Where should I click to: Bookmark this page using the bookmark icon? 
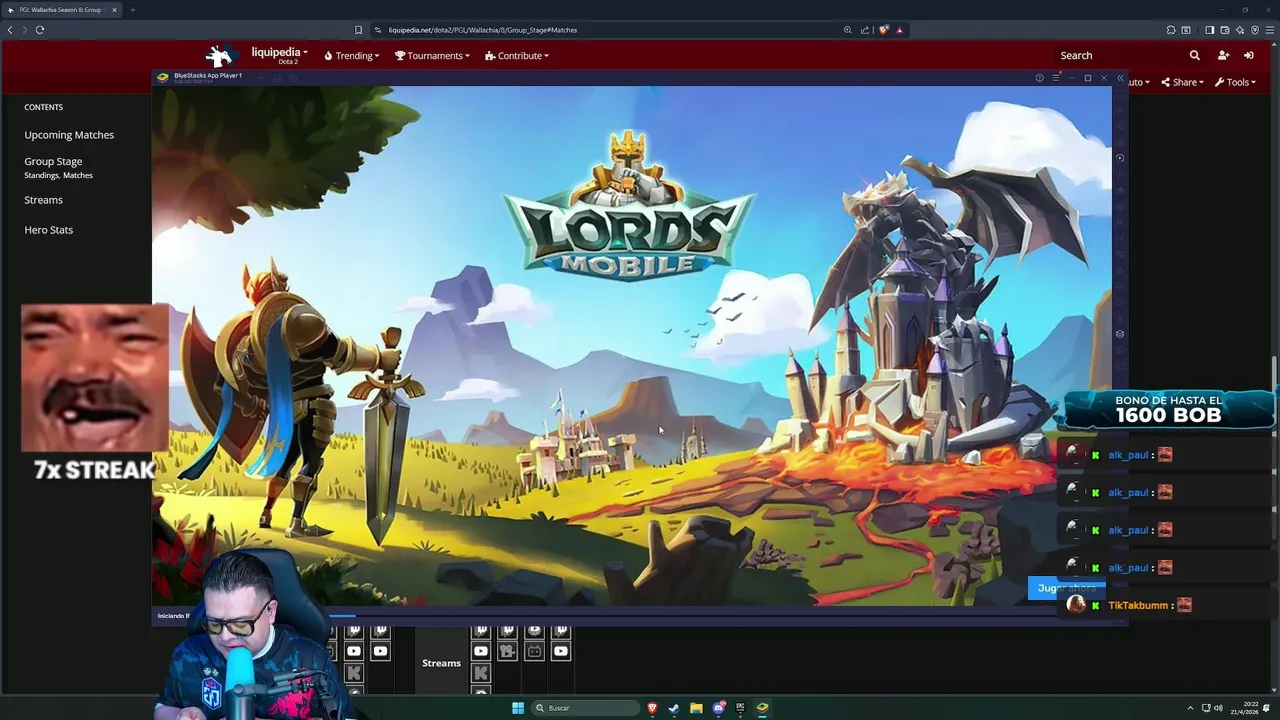(359, 30)
